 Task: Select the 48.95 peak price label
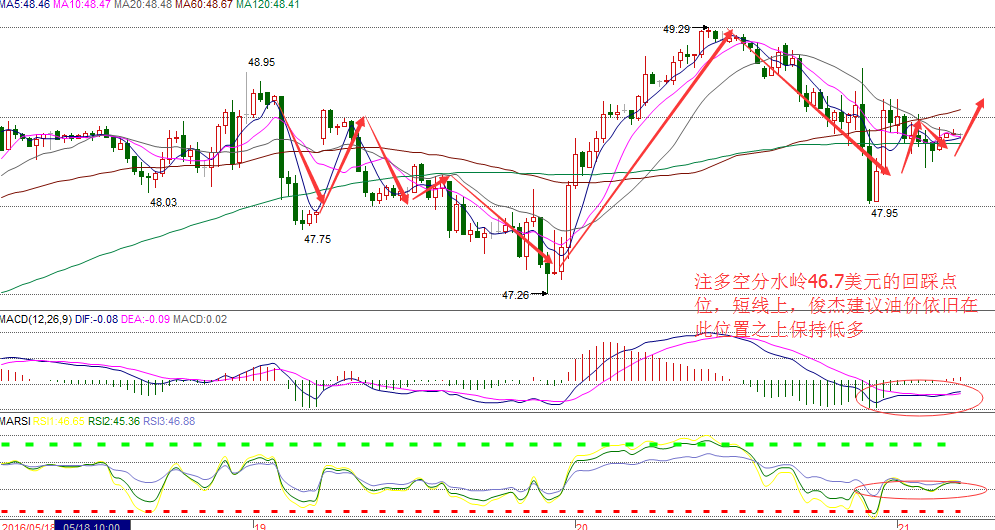261,62
